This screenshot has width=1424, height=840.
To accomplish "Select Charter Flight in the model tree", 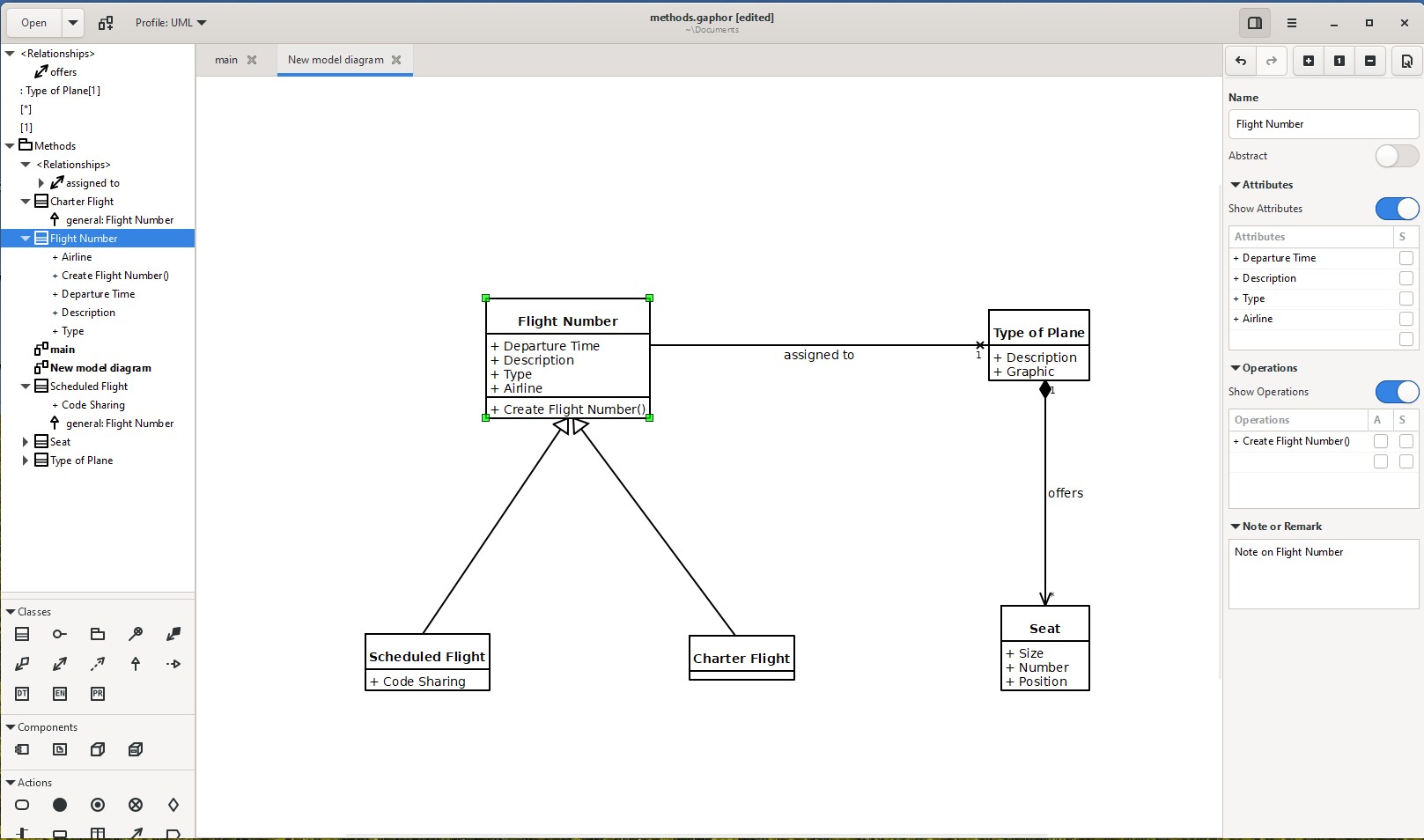I will click(82, 202).
